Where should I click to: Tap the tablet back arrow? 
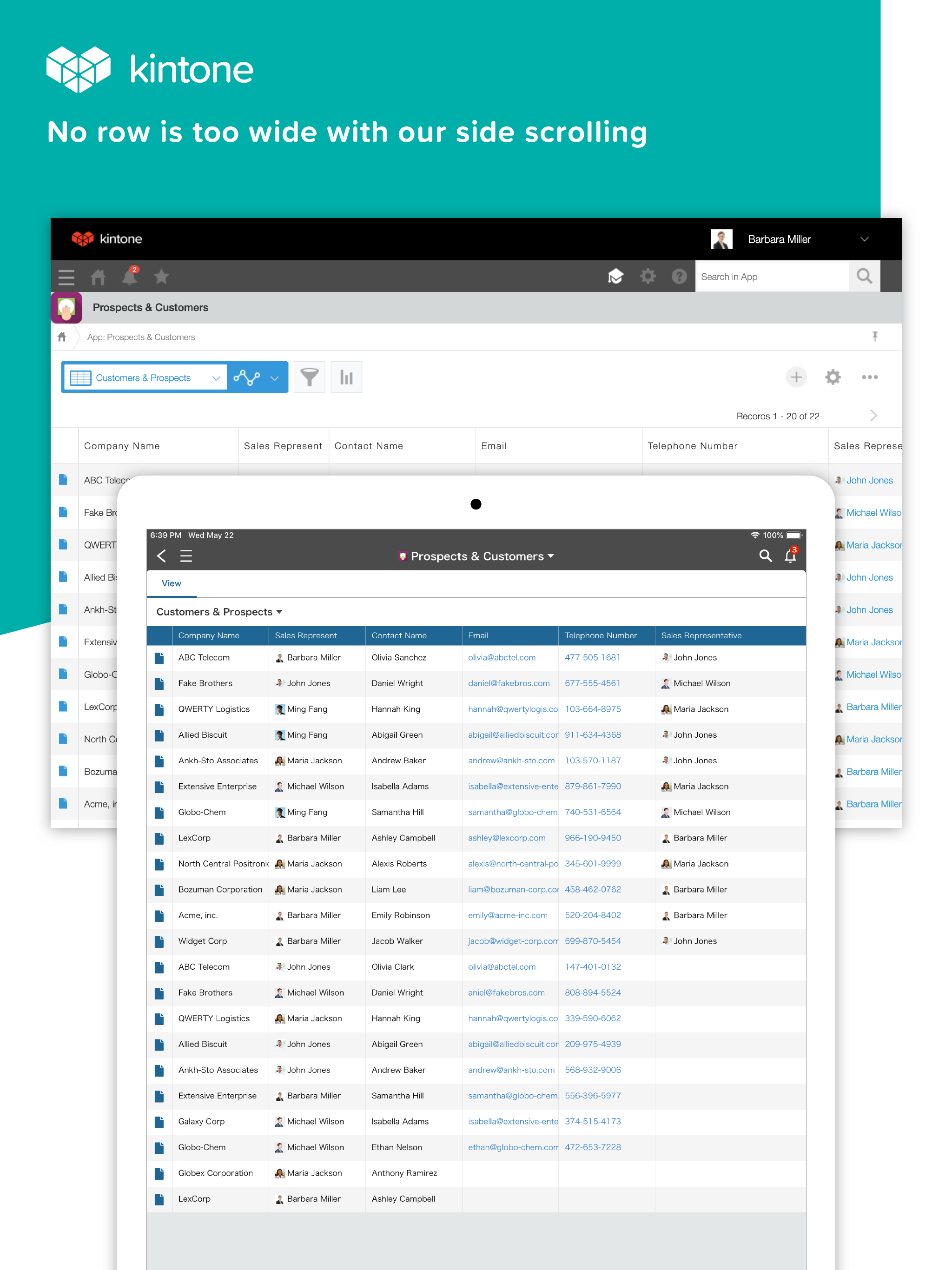click(x=161, y=556)
